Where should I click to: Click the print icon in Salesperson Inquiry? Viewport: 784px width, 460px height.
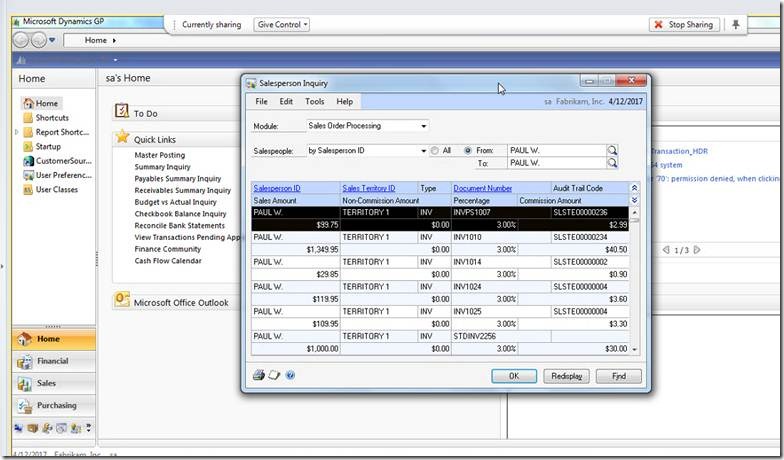[x=259, y=376]
